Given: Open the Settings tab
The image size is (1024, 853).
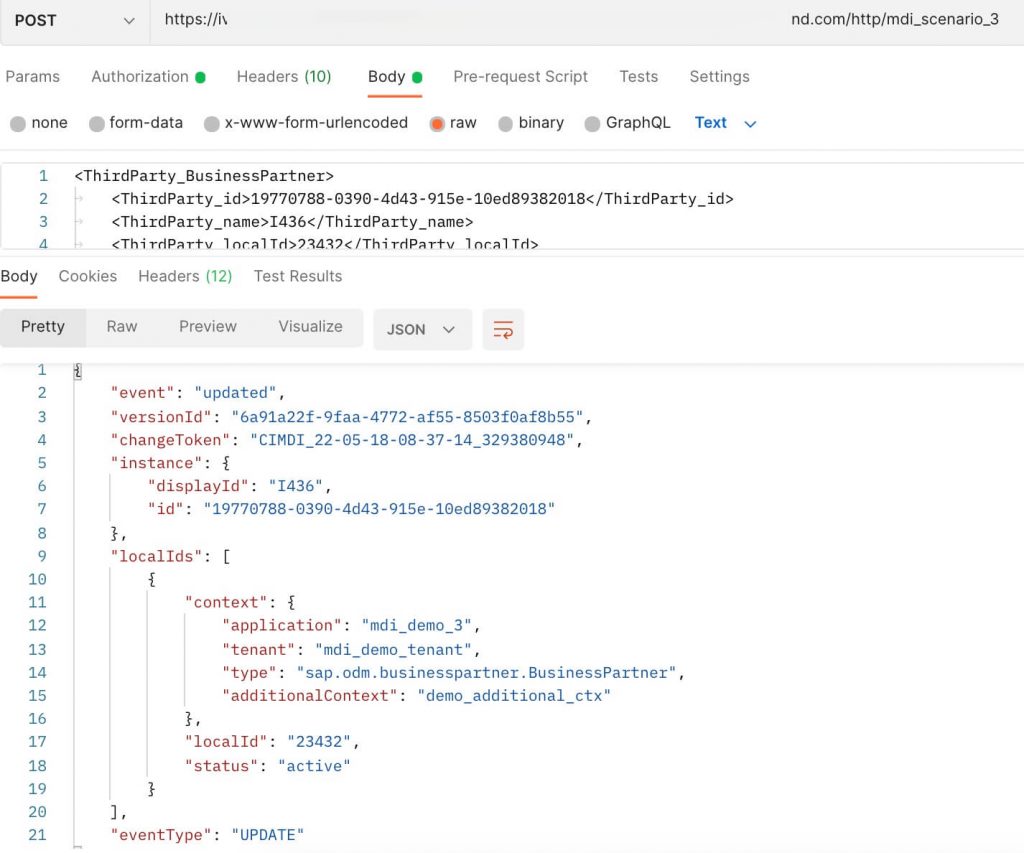Looking at the screenshot, I should coord(720,76).
